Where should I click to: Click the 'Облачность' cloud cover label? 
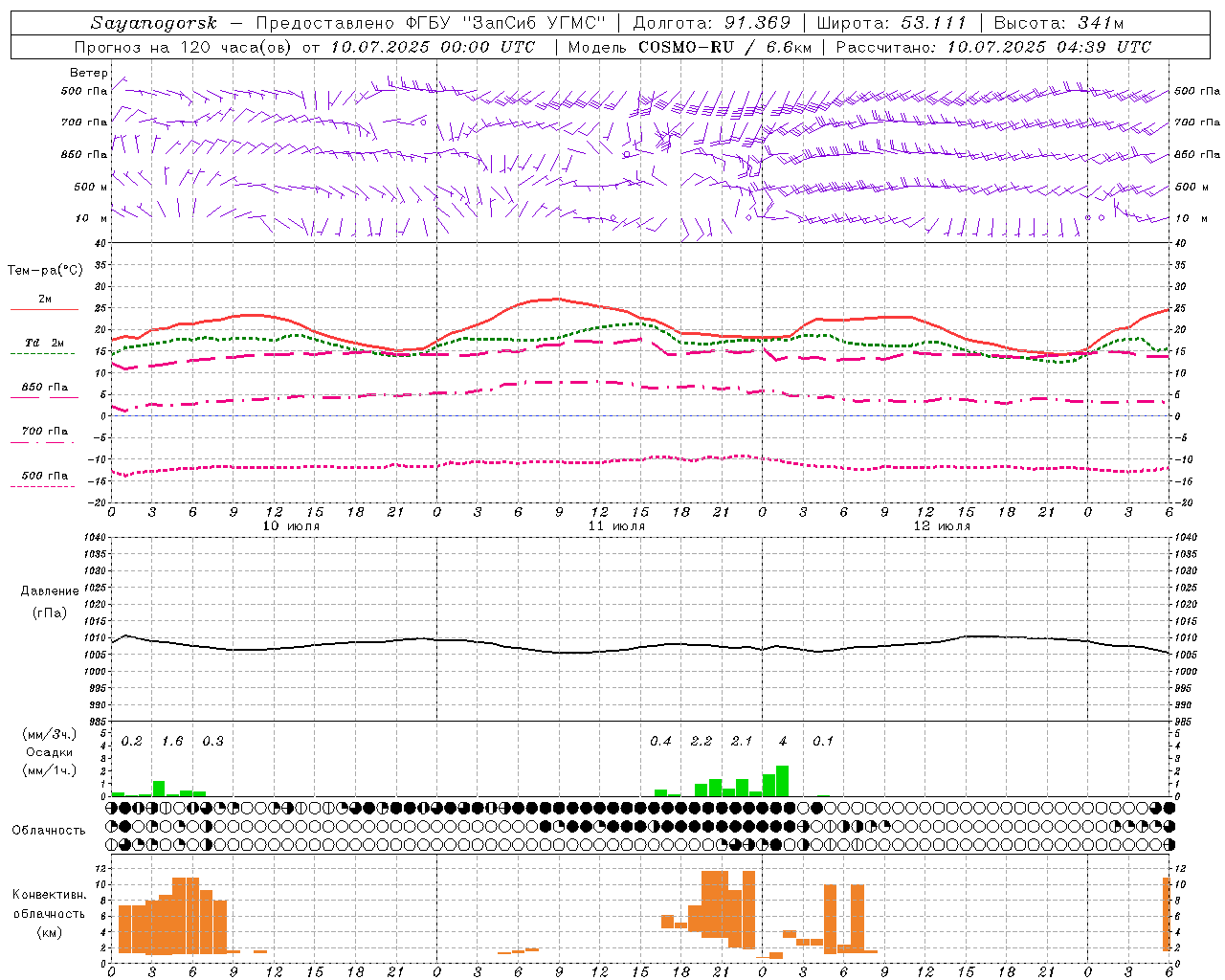tap(49, 831)
